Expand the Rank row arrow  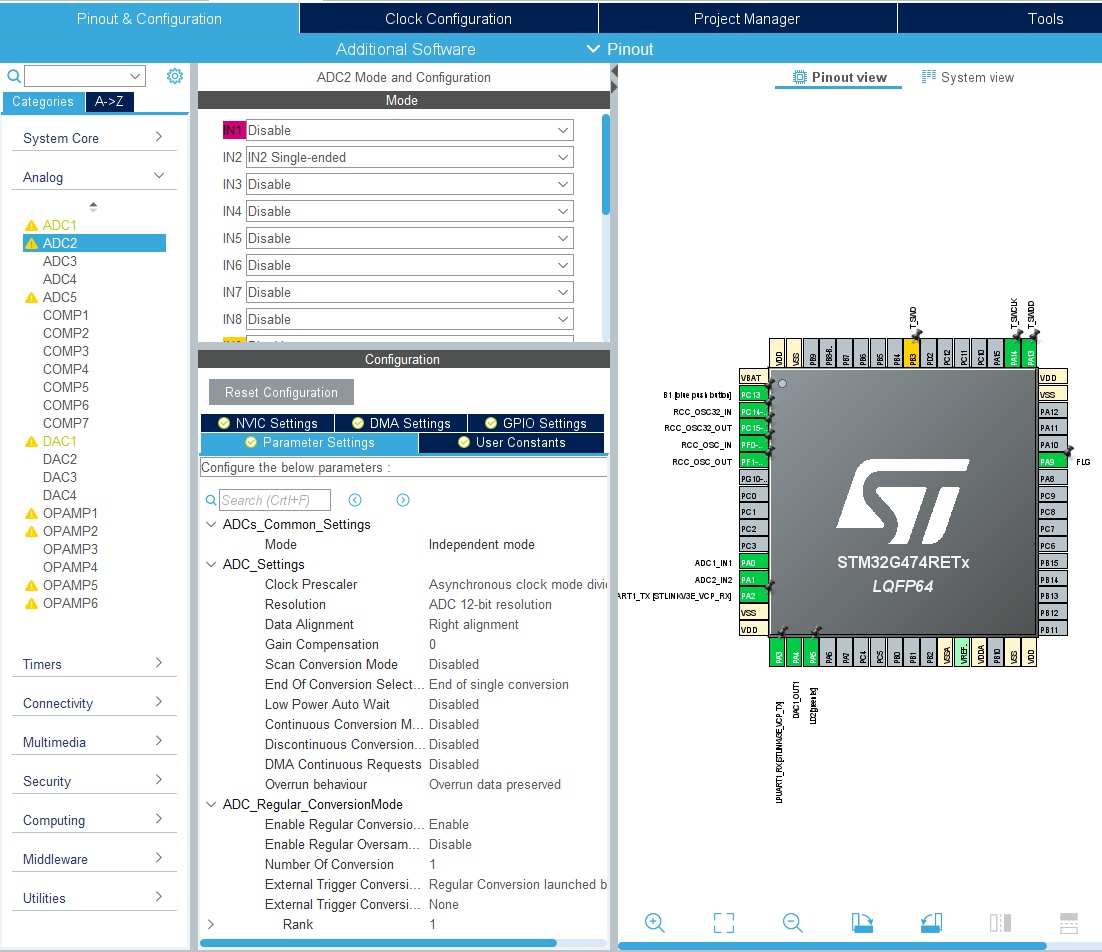(211, 924)
